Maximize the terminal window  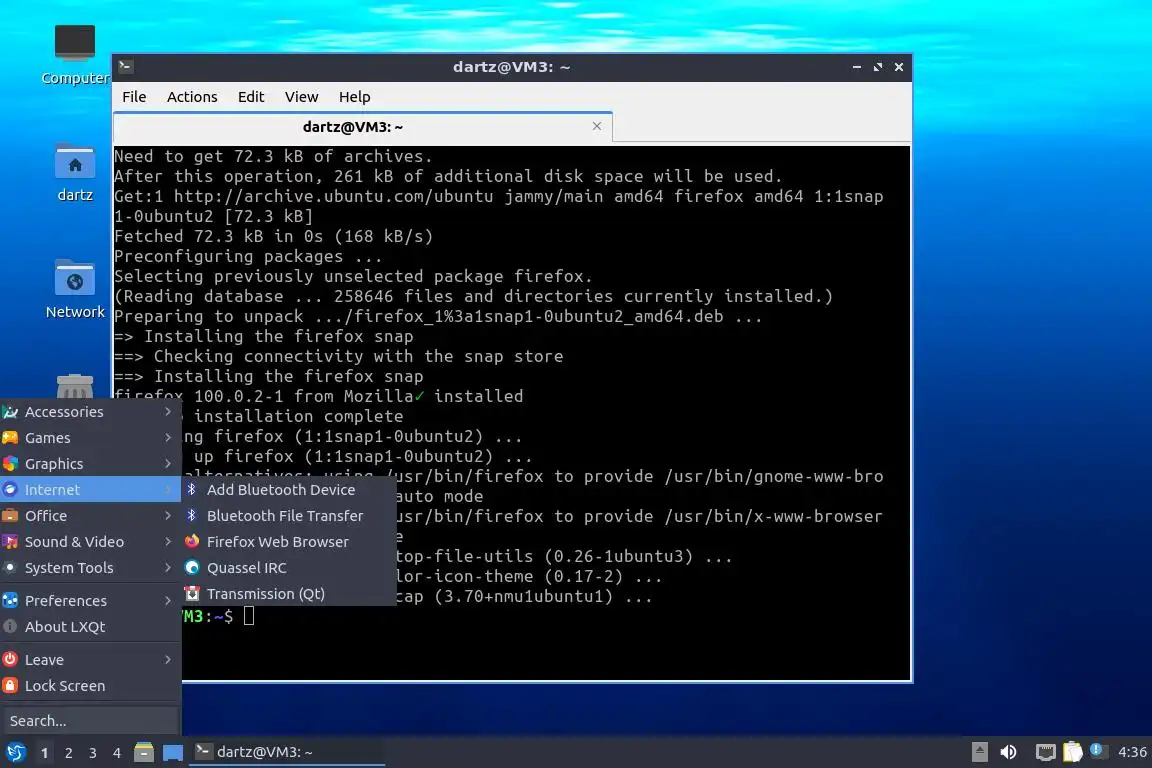click(878, 67)
